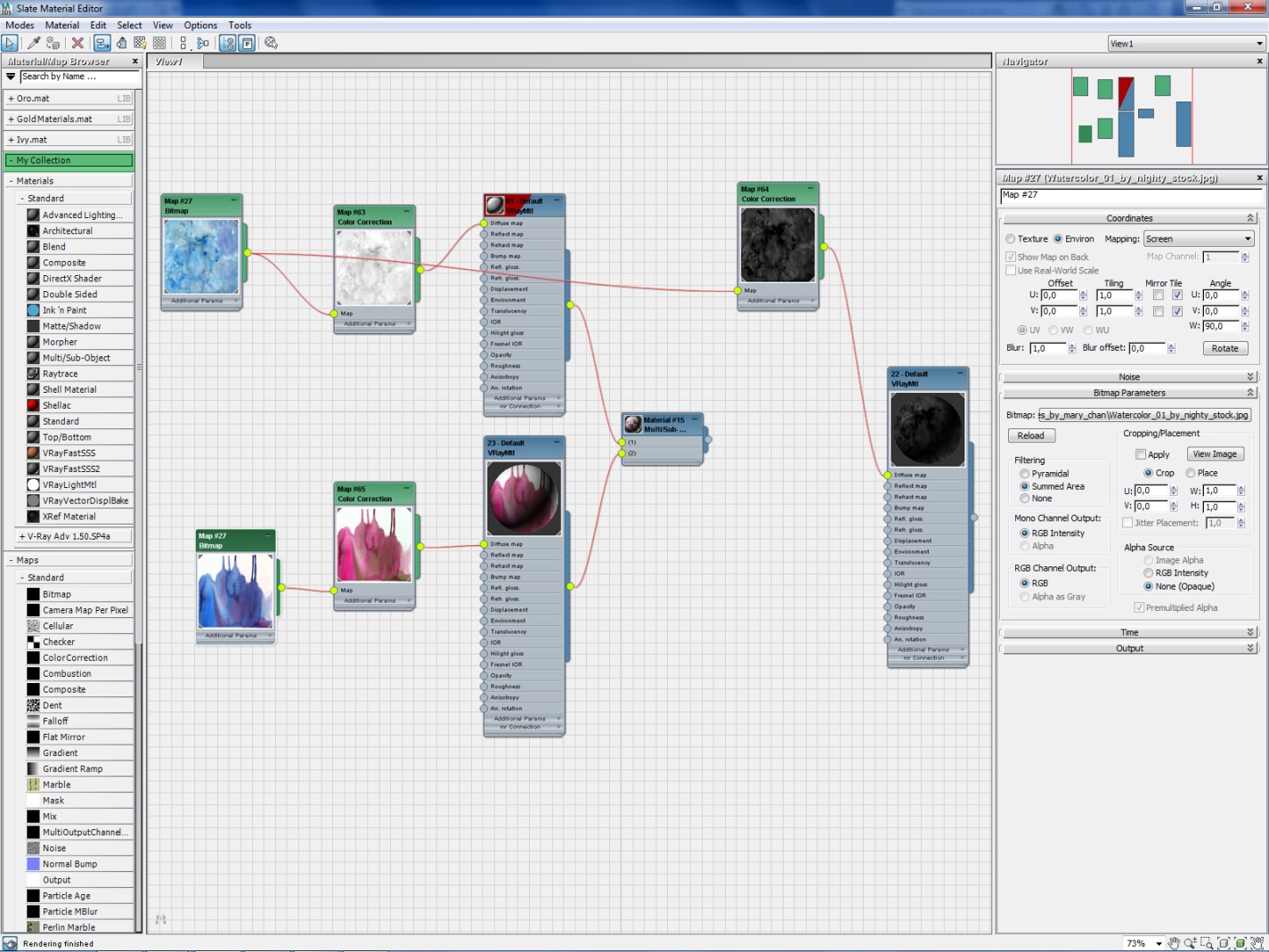Expand the V-Ray Adv 1.50.SP4a group
This screenshot has height=952, width=1269.
69,536
